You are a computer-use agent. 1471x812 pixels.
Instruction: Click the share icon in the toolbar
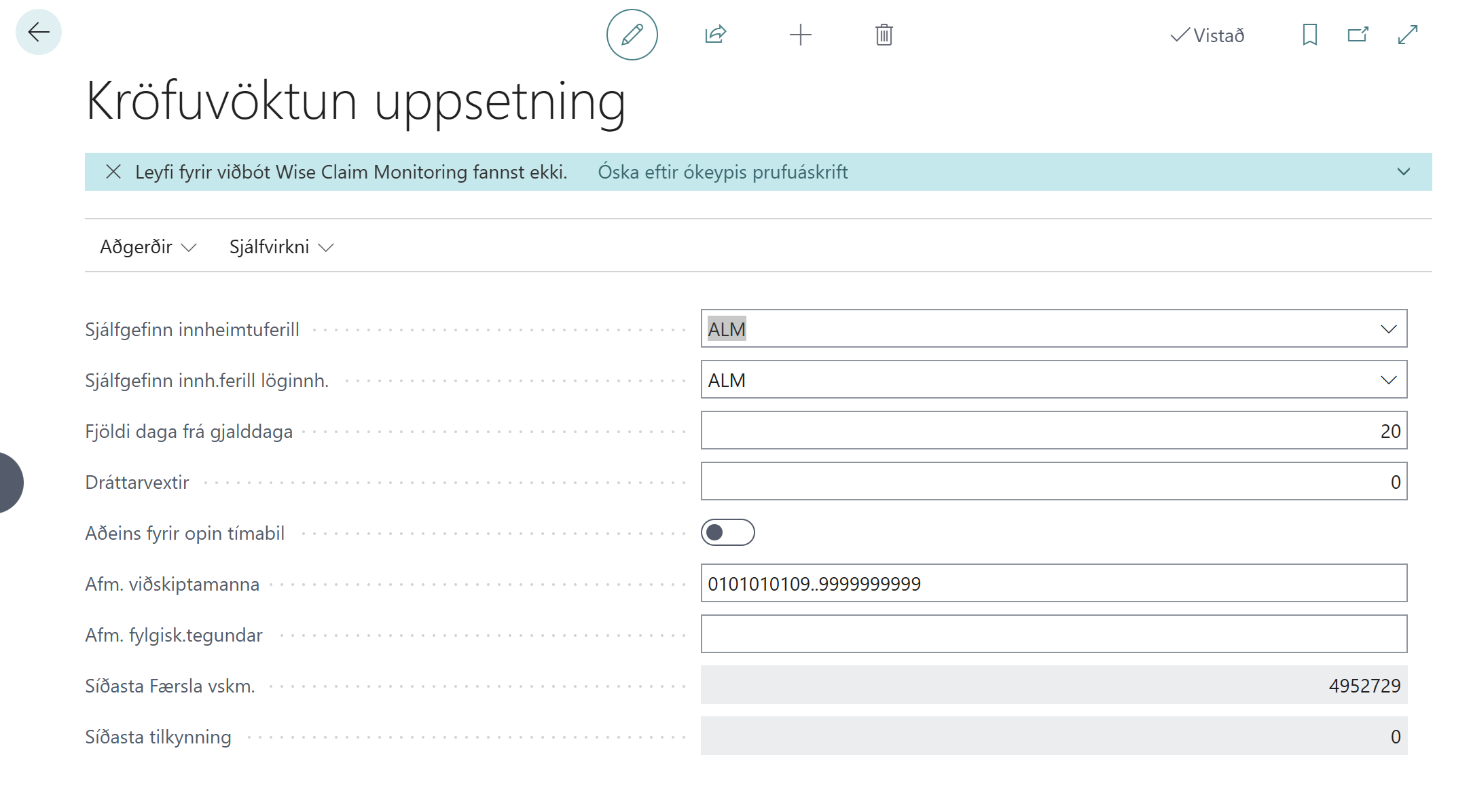715,35
